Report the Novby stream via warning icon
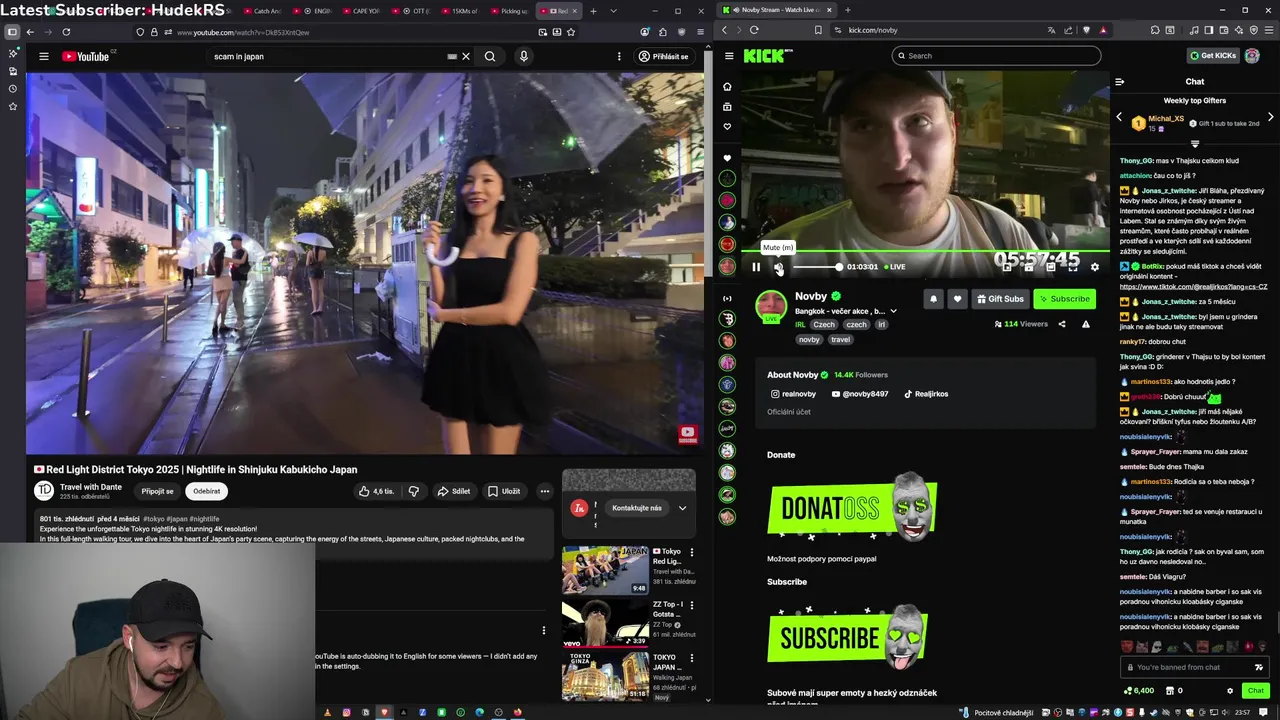This screenshot has height=720, width=1280. click(x=1085, y=324)
